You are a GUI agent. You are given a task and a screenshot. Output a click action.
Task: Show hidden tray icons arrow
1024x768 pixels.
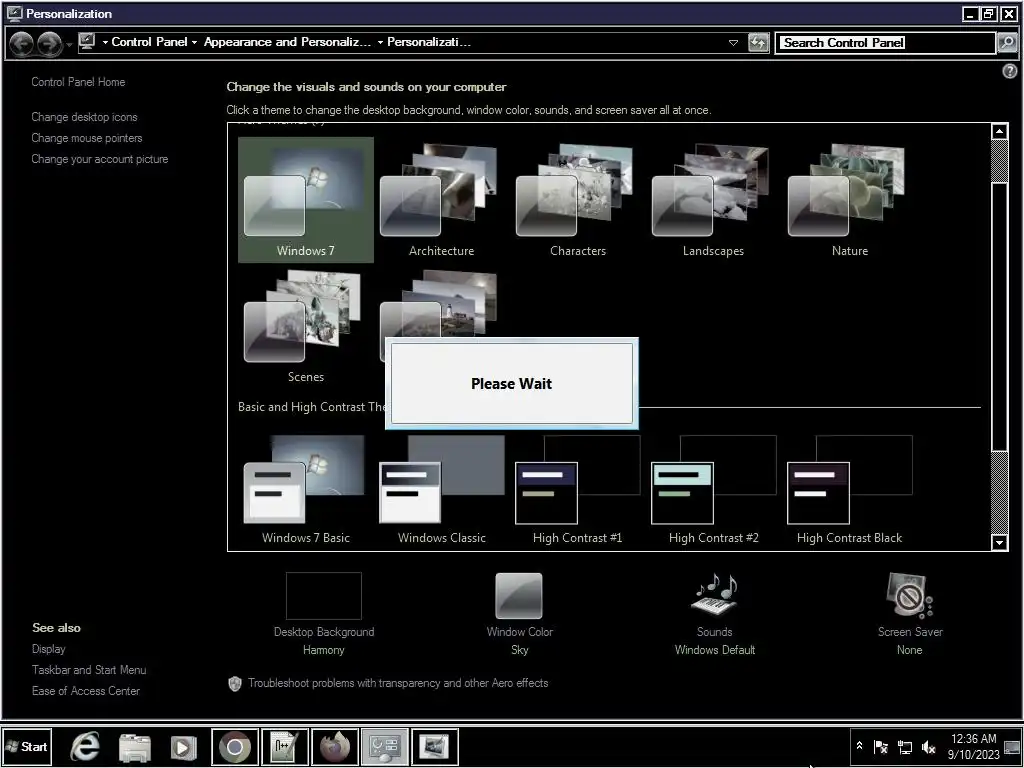(859, 746)
